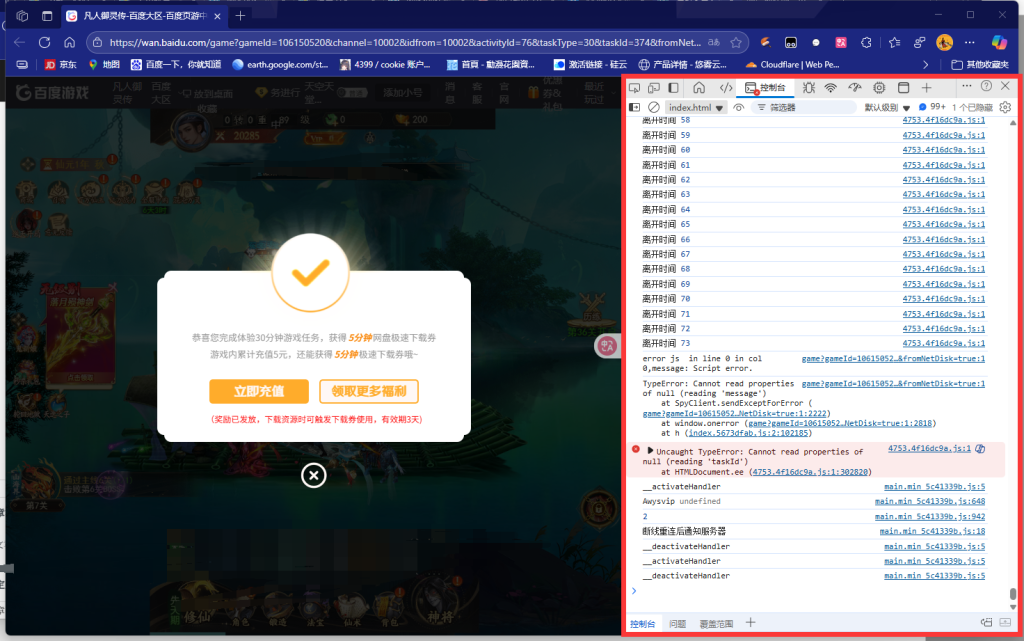The width and height of the screenshot is (1024, 641).
Task: Open main.min_5c41339b.js:942 source link
Action: (x=930, y=516)
